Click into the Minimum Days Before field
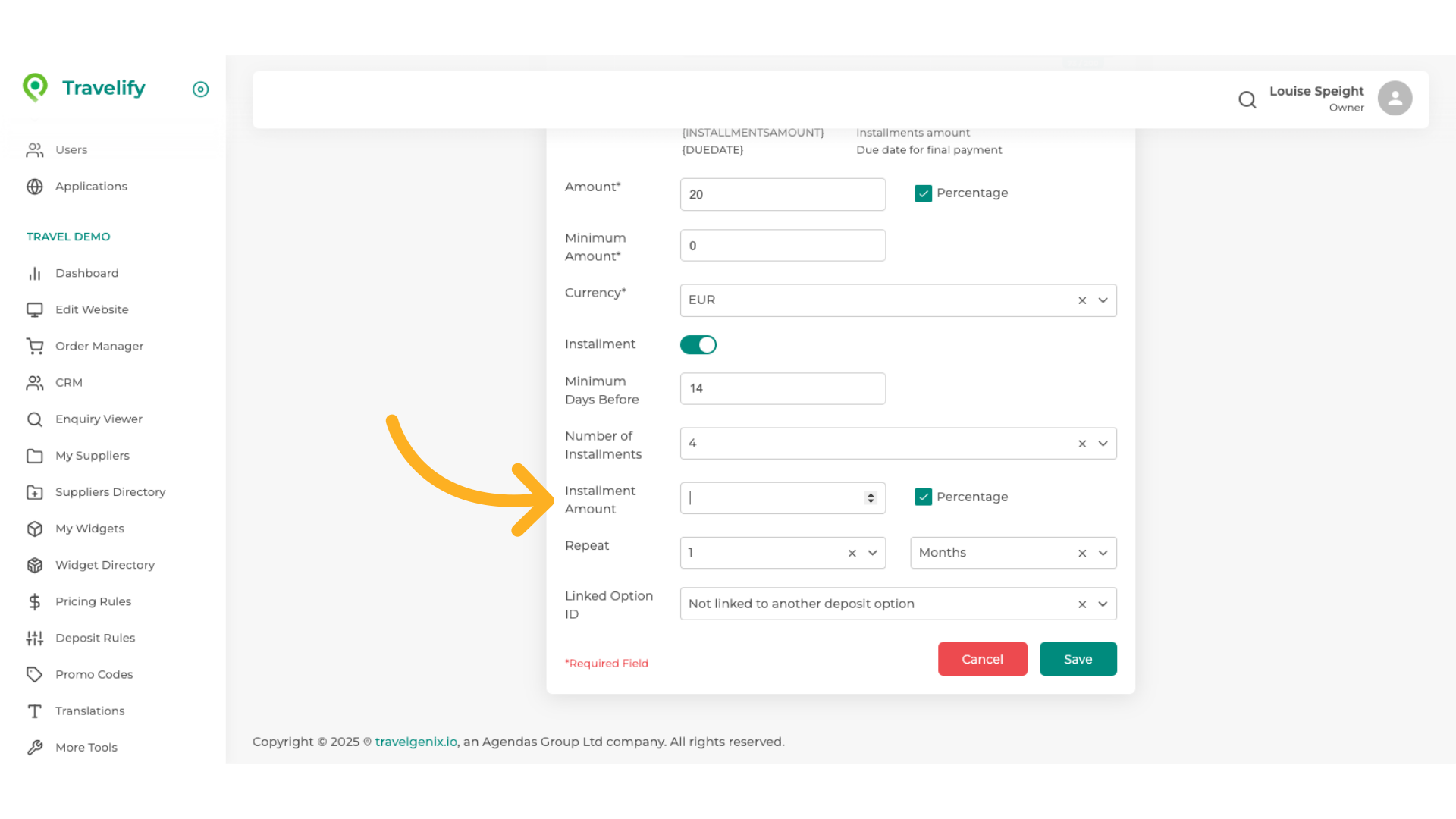Screen dimensions: 1456x819 tap(783, 388)
